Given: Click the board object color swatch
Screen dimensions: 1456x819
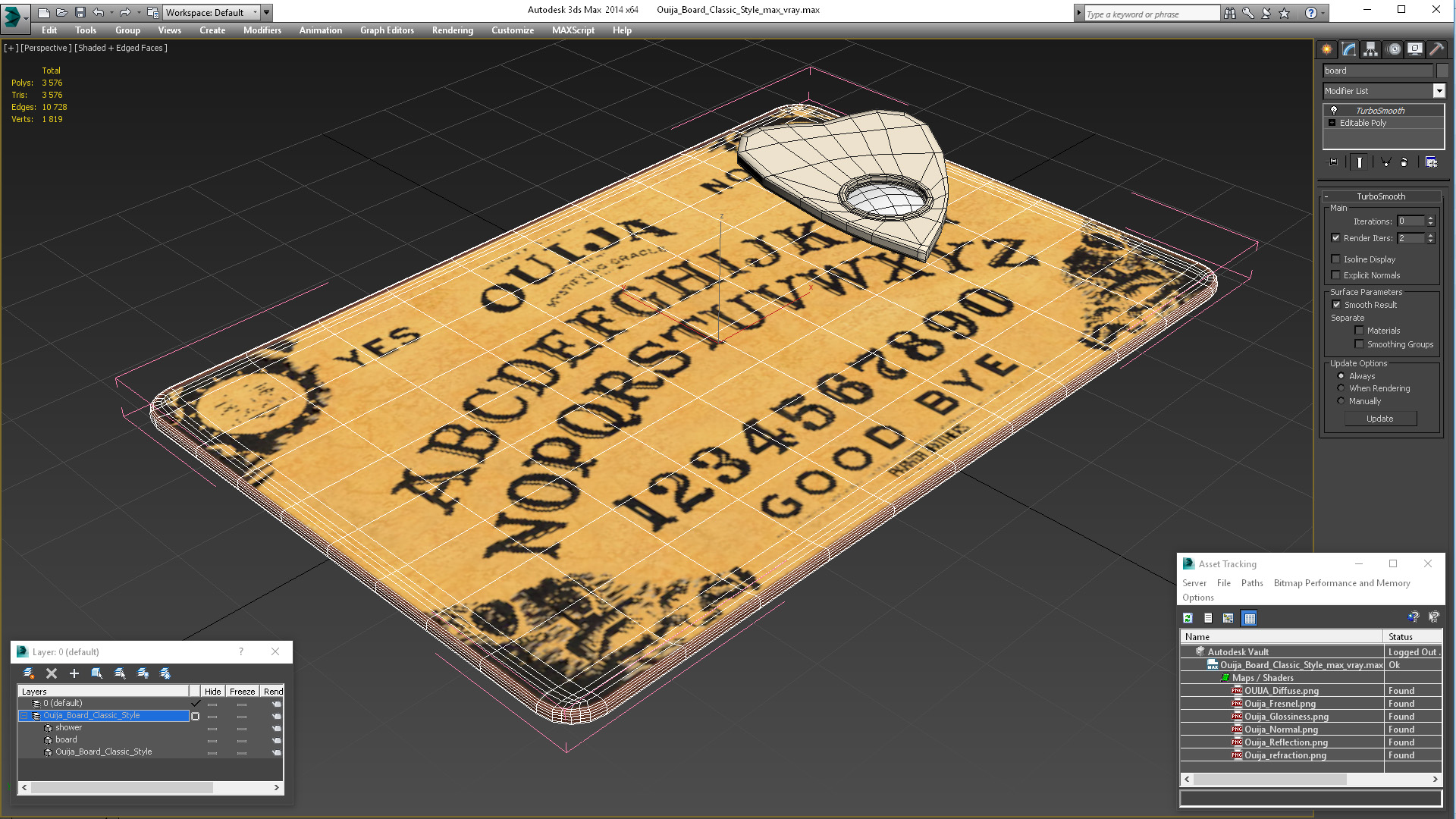Looking at the screenshot, I should [1442, 71].
